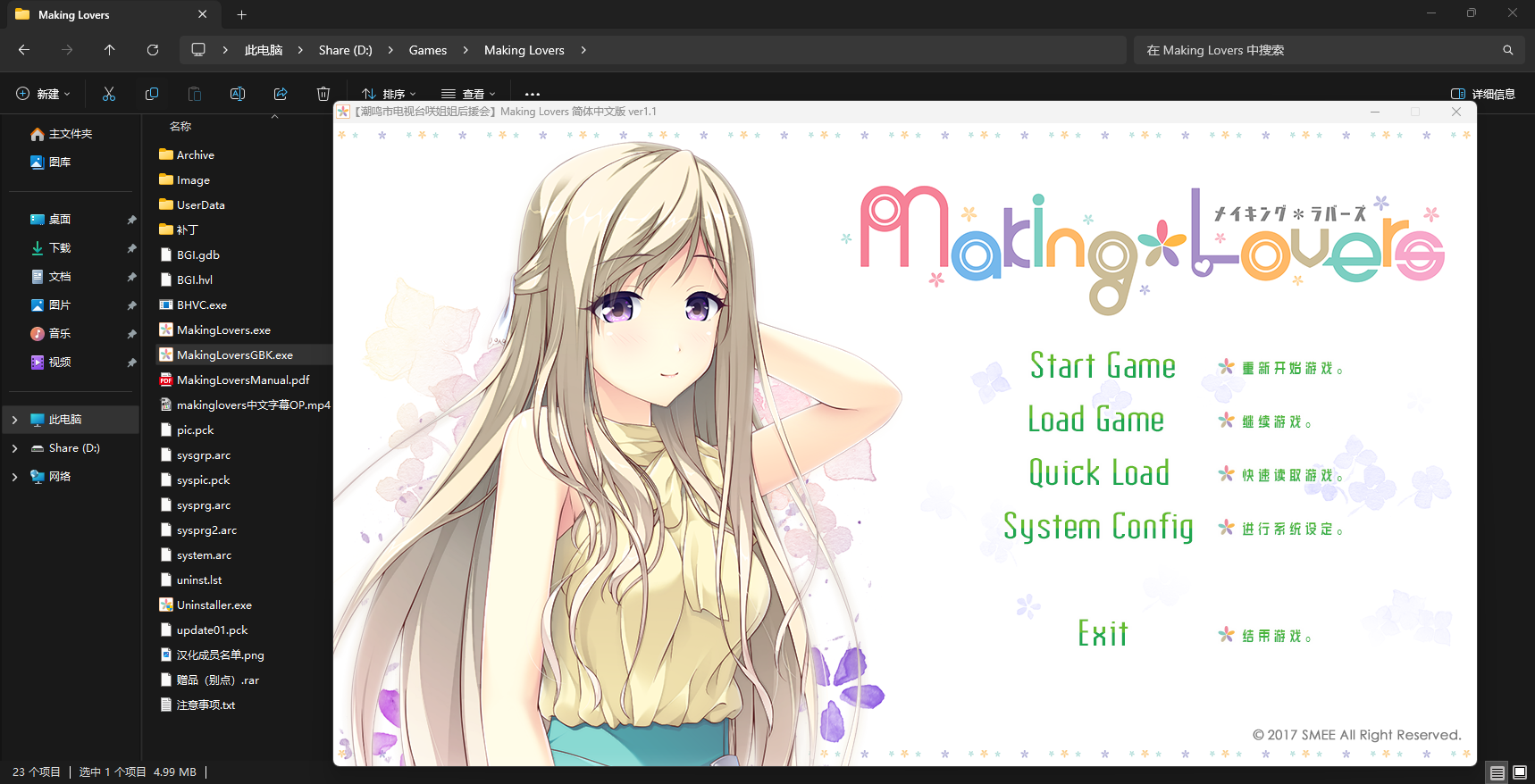Open 查看 (View) dropdown

click(468, 94)
